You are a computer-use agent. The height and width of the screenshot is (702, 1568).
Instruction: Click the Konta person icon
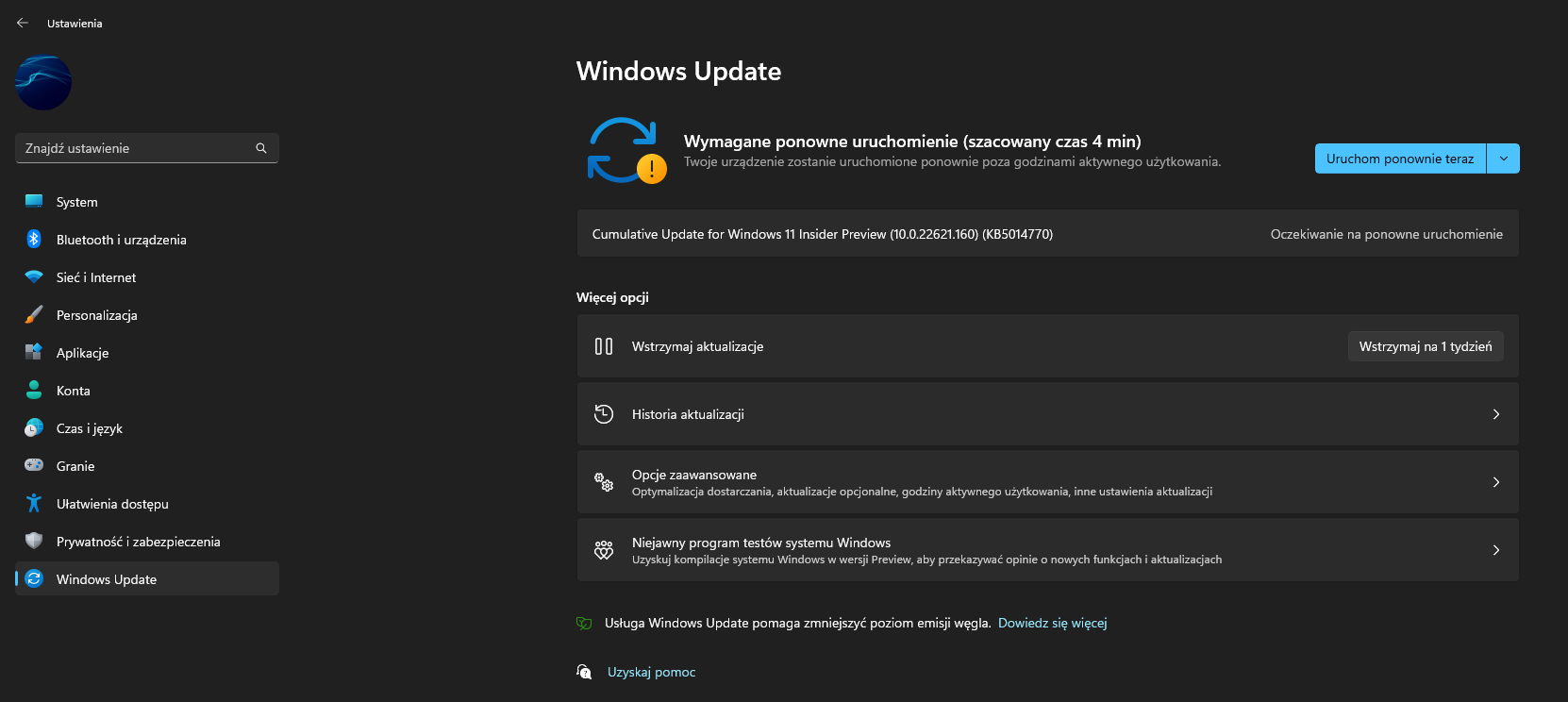34,390
